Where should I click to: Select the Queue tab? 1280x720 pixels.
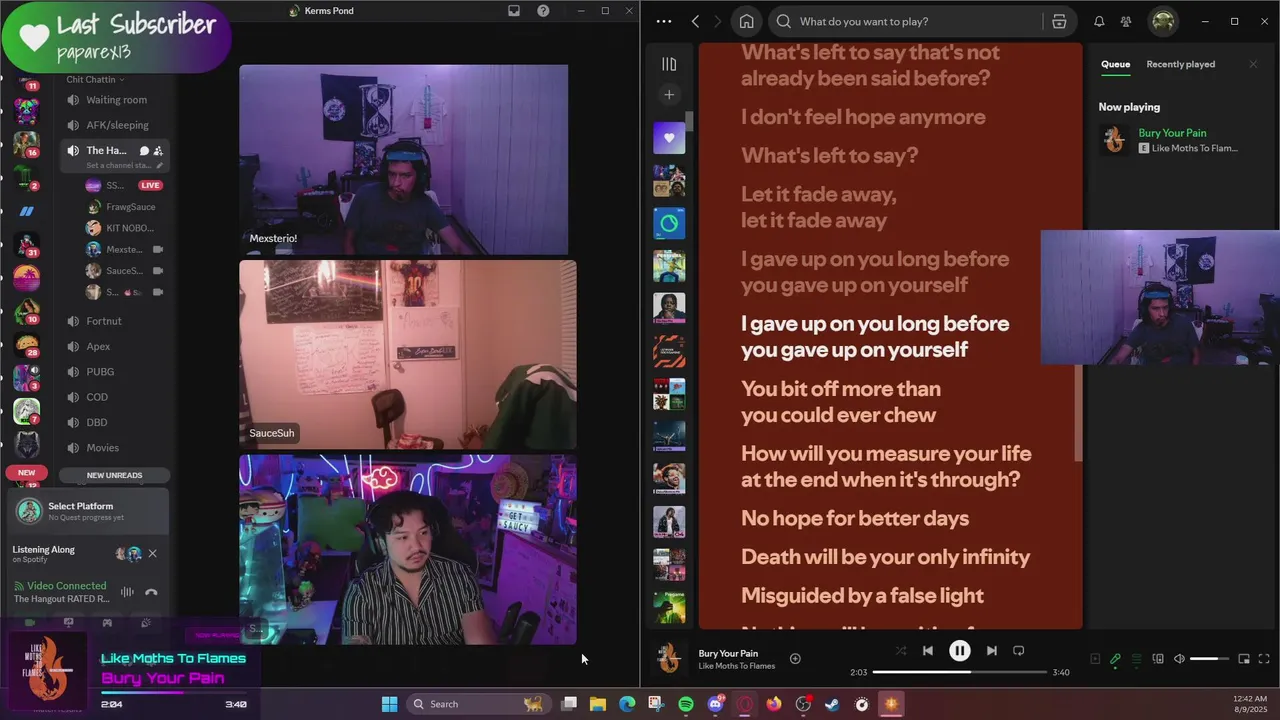click(x=1115, y=64)
